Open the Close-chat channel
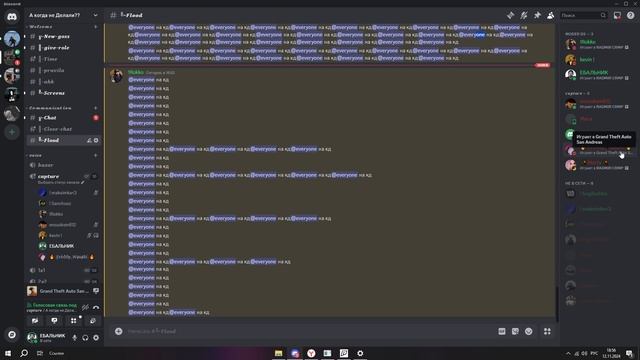 pyautogui.click(x=63, y=129)
